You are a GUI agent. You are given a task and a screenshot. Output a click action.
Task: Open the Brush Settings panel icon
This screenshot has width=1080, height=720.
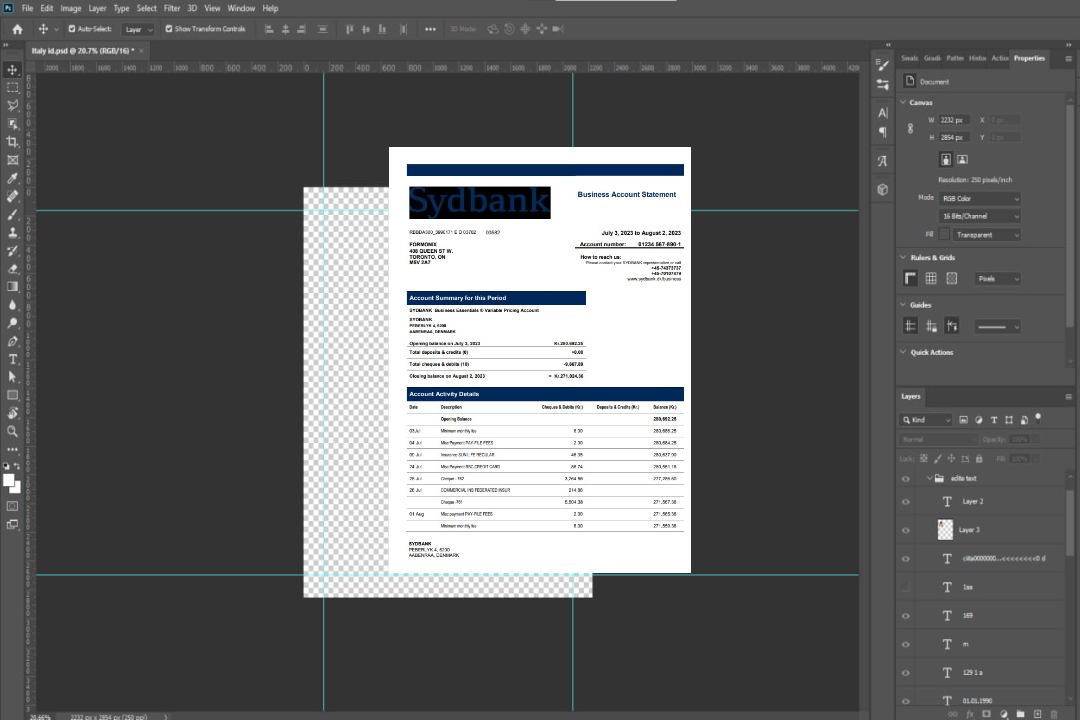click(x=883, y=65)
